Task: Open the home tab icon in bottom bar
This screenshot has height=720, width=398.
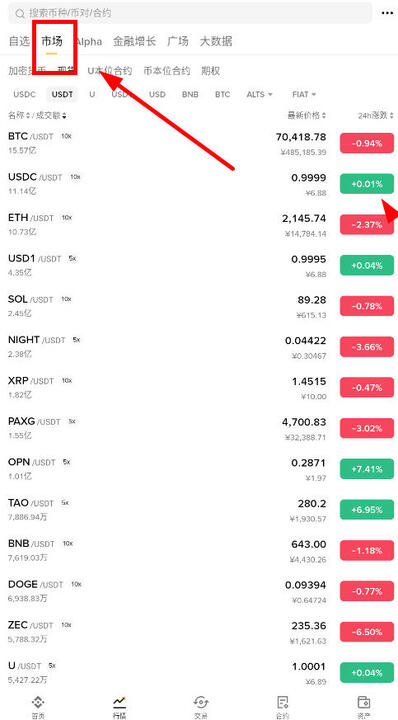Action: tap(37, 702)
